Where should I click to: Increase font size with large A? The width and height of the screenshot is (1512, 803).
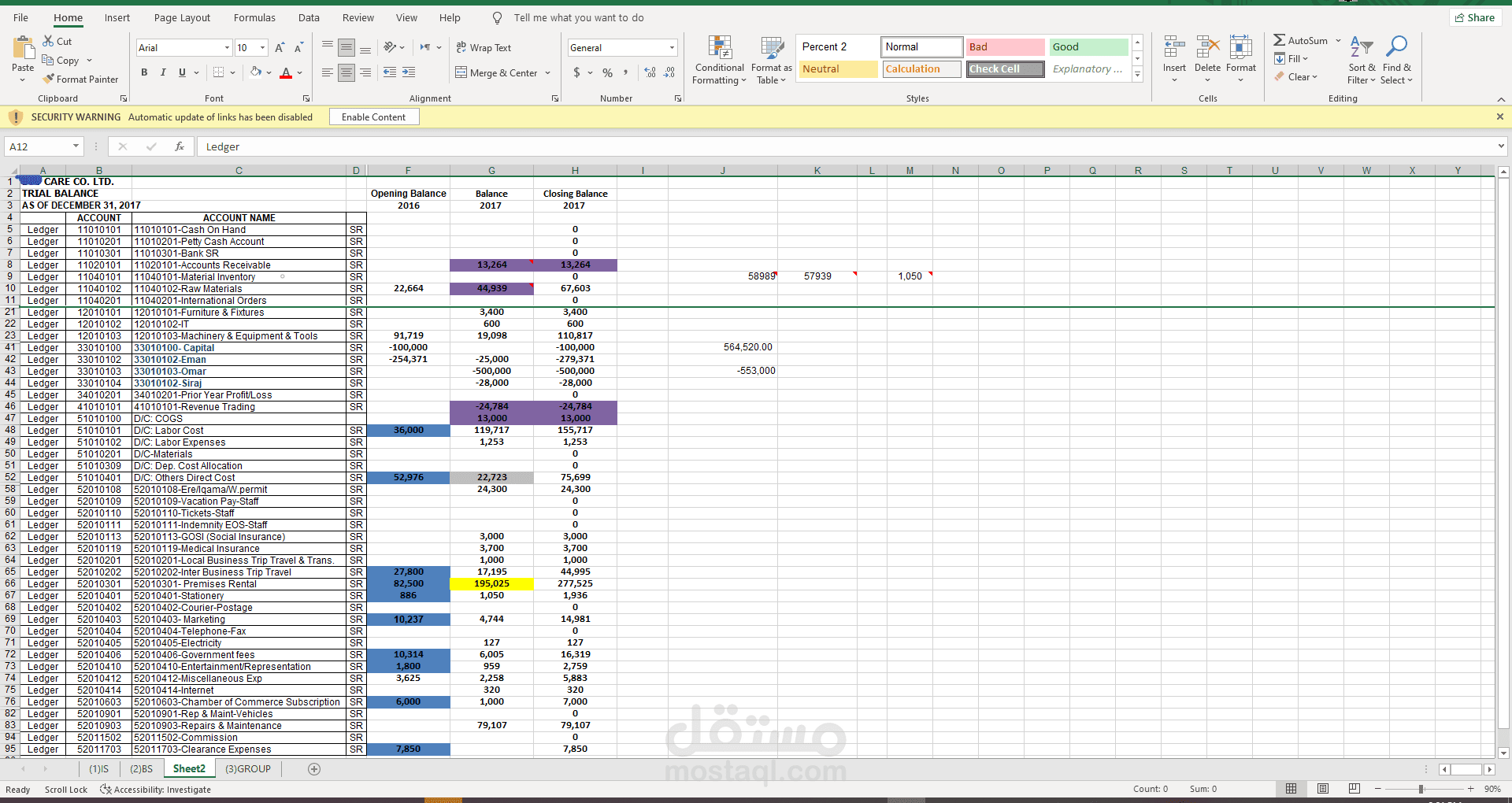coord(280,48)
